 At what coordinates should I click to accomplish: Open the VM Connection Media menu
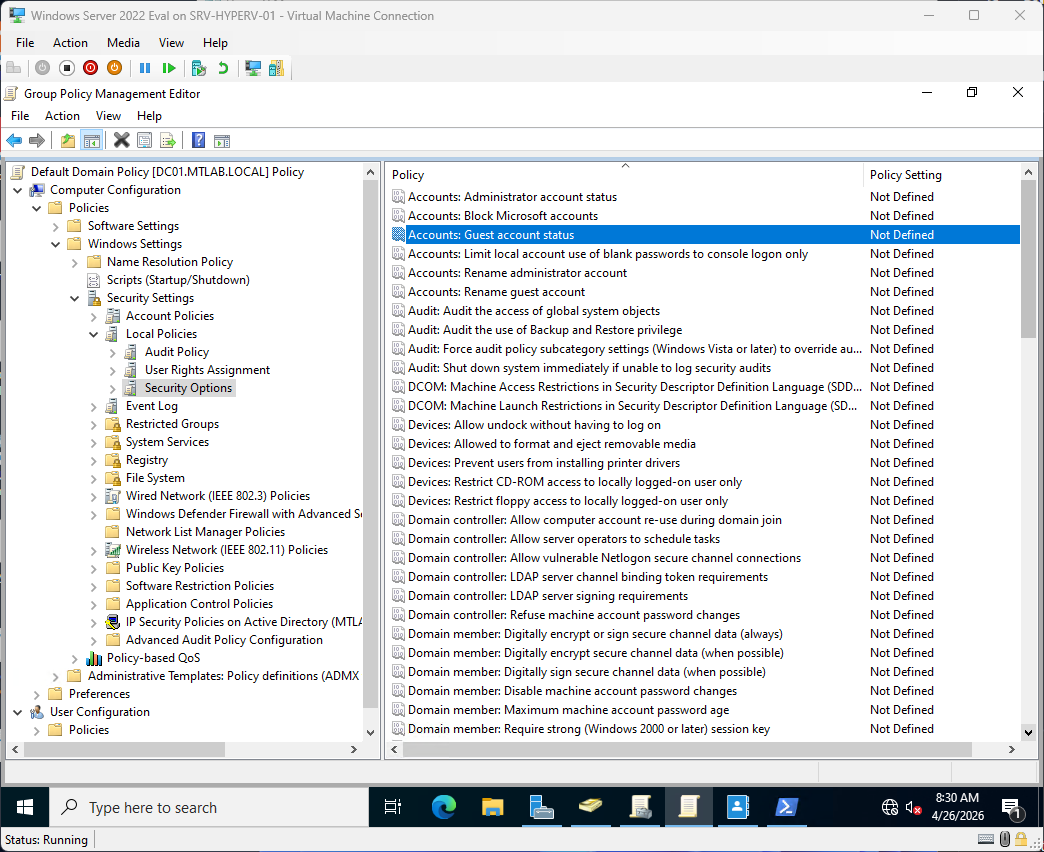123,43
